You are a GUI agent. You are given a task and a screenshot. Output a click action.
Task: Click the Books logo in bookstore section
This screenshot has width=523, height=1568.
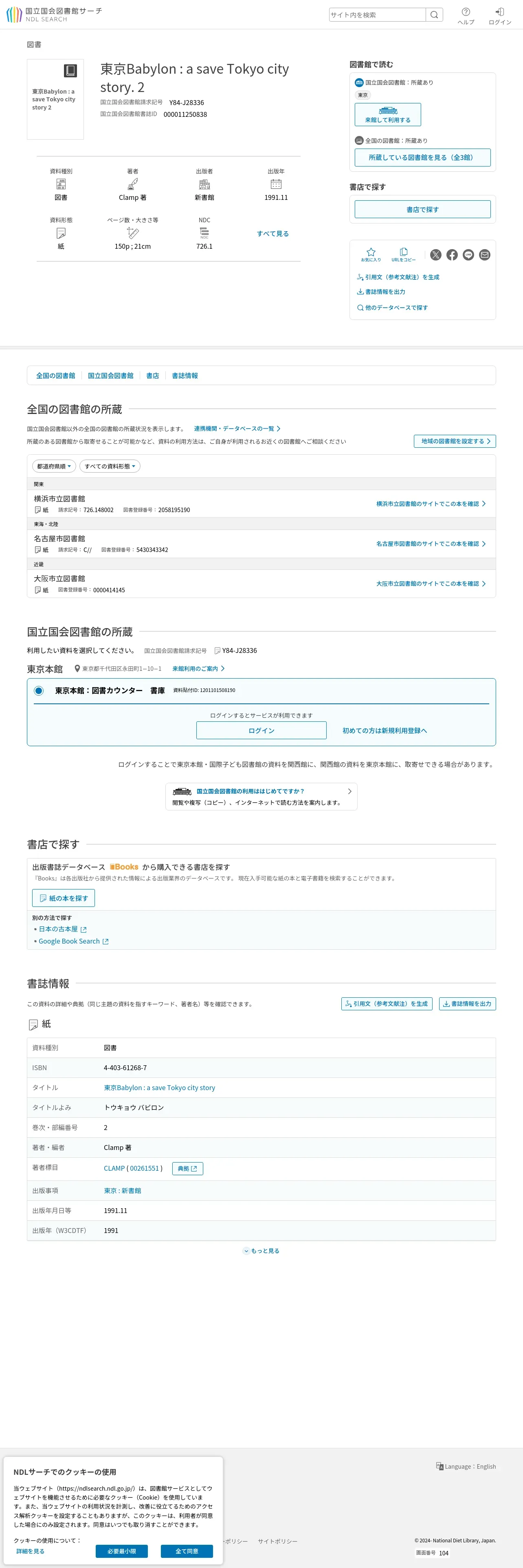tap(124, 867)
